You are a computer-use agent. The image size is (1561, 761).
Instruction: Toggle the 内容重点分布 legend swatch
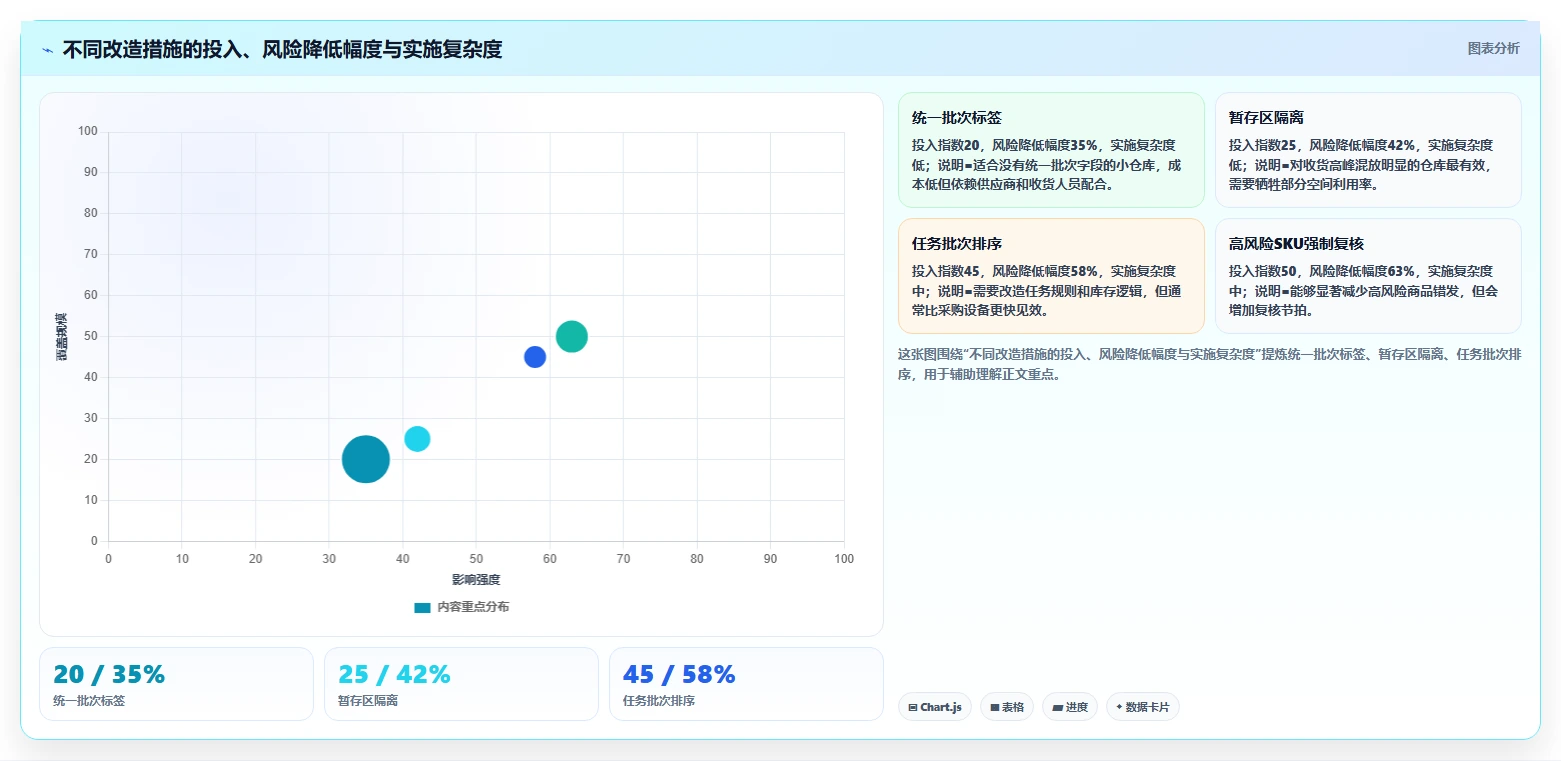pyautogui.click(x=422, y=607)
